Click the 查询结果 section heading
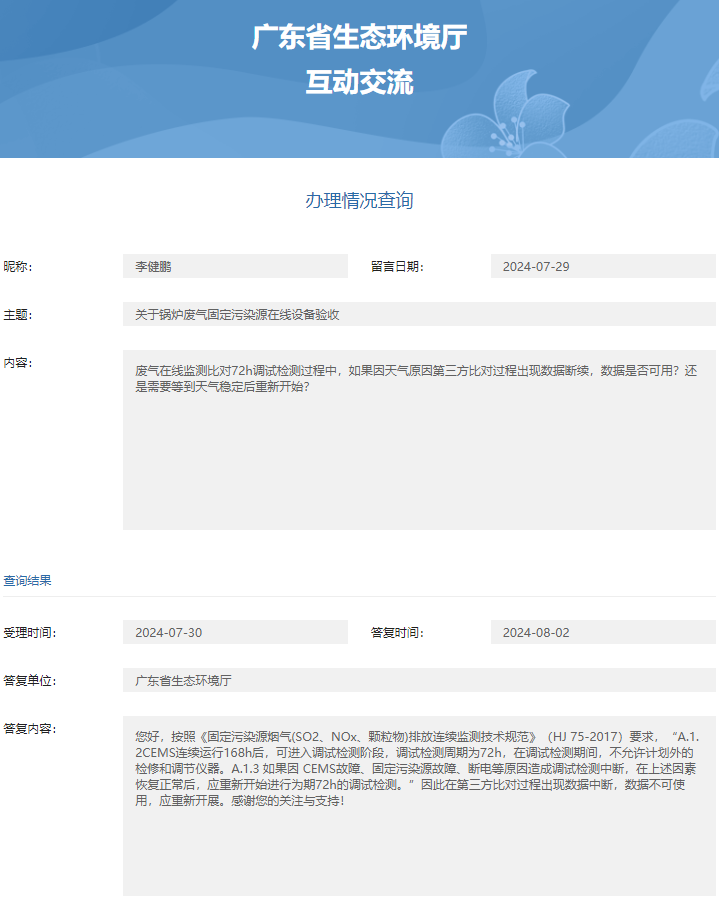 (28, 580)
